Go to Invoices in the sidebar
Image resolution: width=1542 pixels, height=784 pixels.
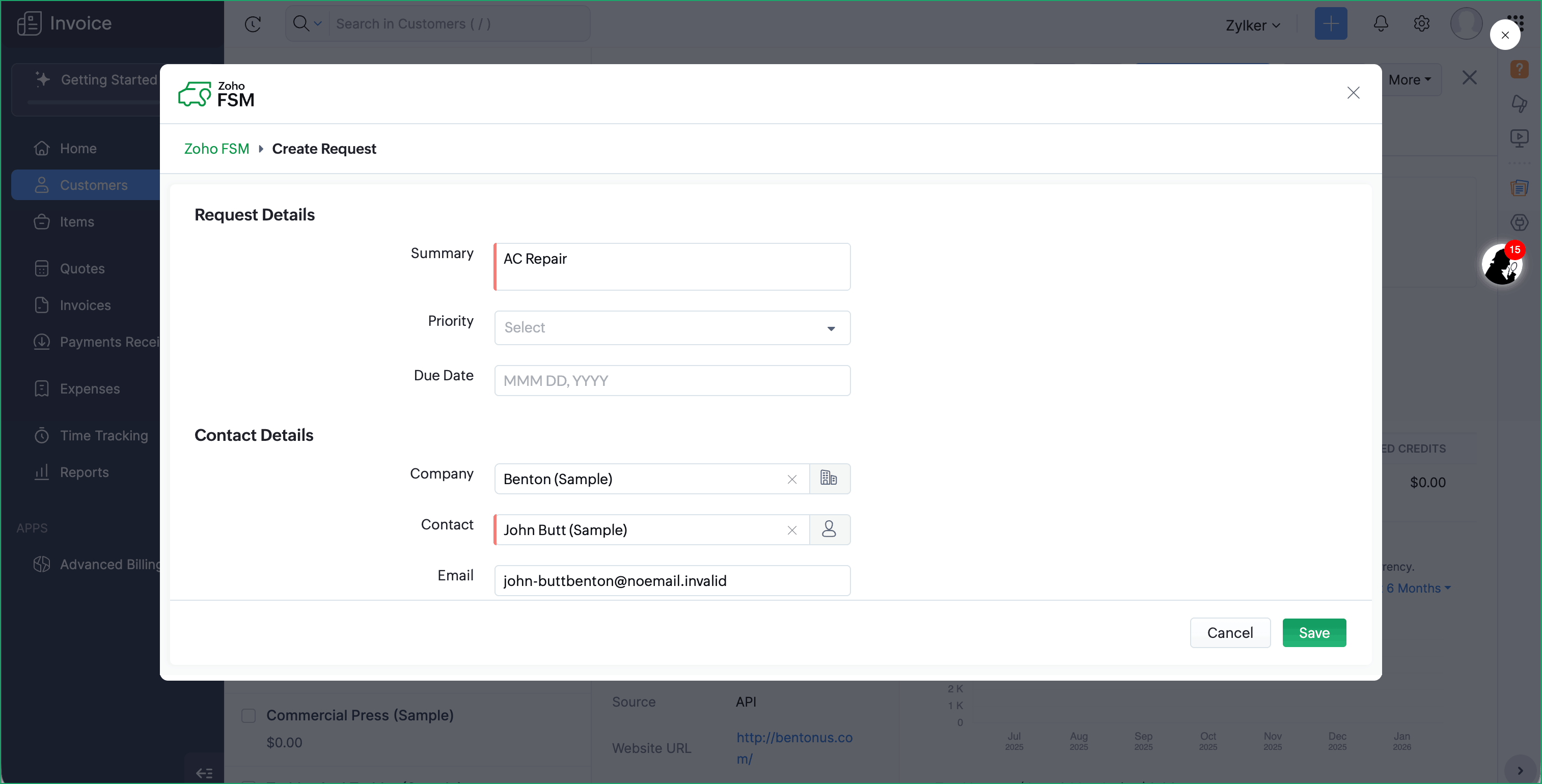85,305
